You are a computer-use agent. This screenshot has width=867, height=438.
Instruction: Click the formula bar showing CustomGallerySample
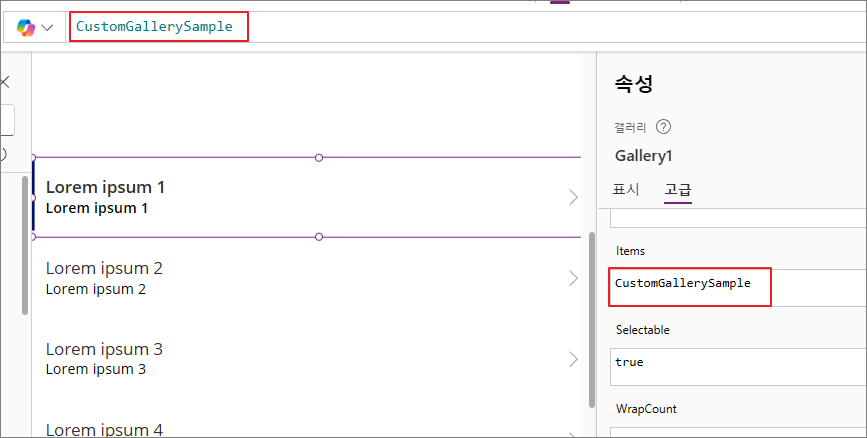[x=464, y=27]
